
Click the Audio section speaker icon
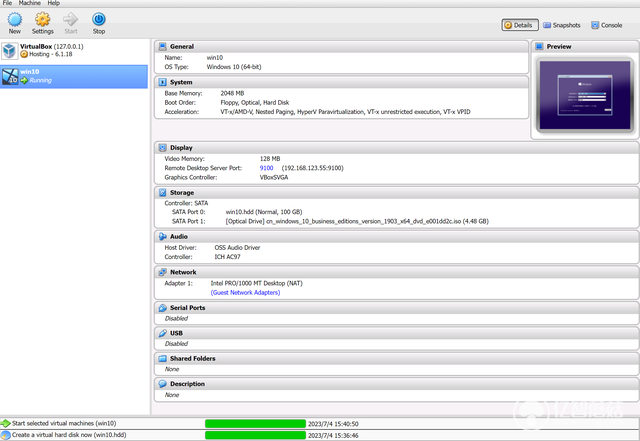click(x=162, y=236)
